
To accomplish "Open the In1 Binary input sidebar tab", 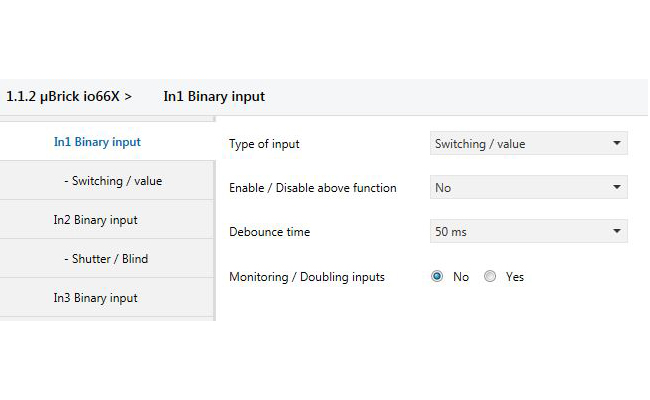I will point(97,142).
